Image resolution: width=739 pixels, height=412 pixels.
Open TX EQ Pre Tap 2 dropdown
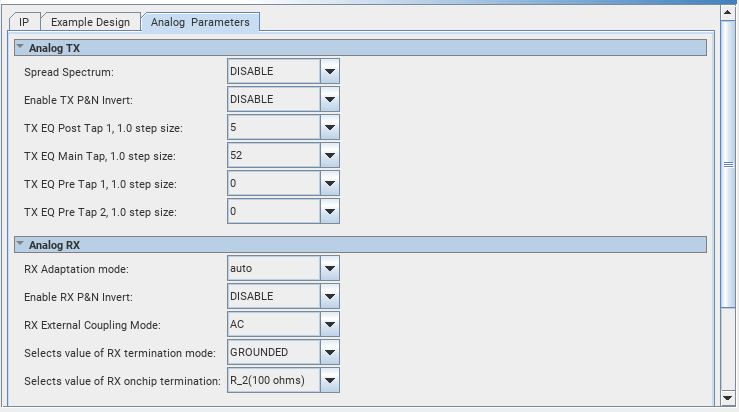point(330,212)
